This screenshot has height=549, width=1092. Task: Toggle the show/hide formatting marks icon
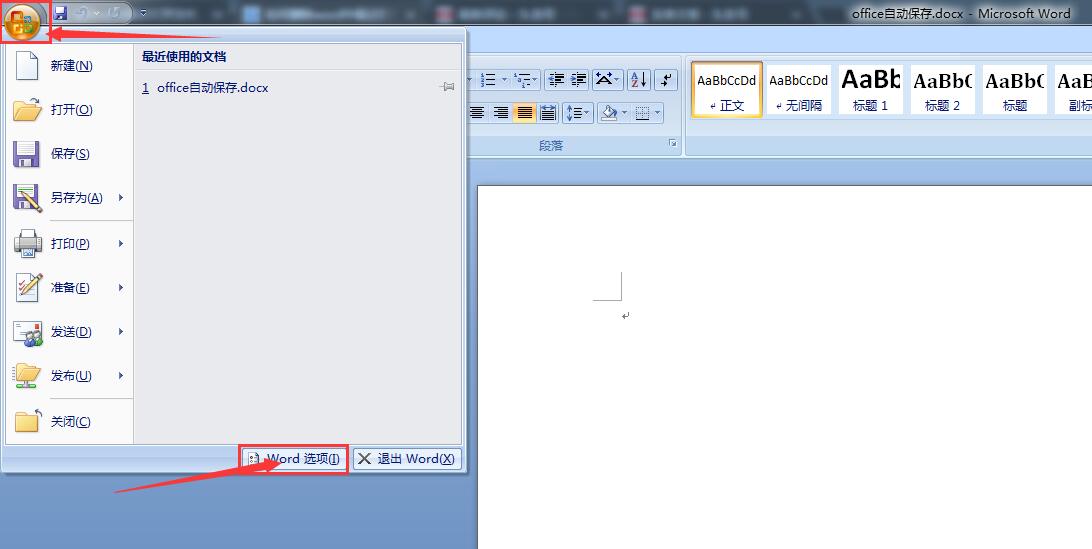click(x=666, y=80)
